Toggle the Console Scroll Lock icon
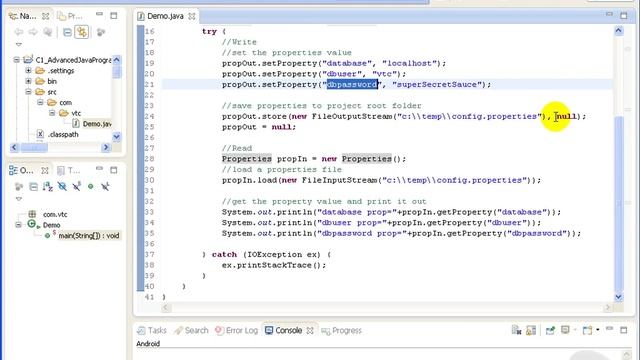Image resolution: width=640 pixels, height=360 pixels. (x=531, y=330)
